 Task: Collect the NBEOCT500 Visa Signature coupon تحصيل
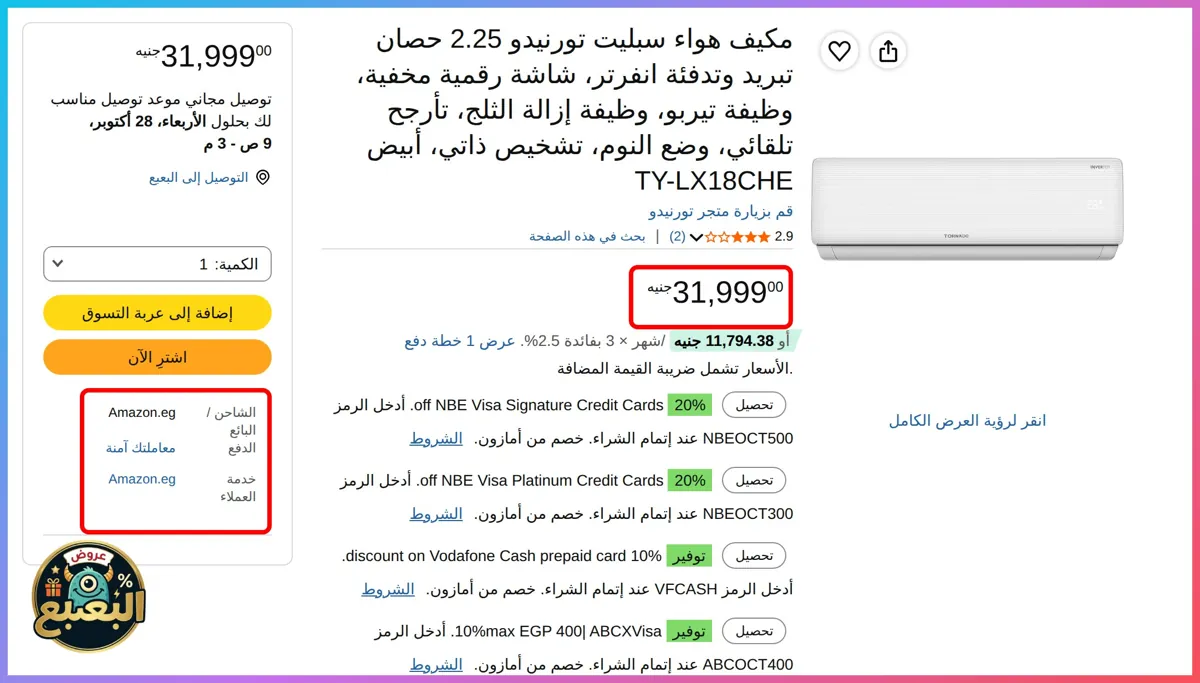pyautogui.click(x=754, y=405)
